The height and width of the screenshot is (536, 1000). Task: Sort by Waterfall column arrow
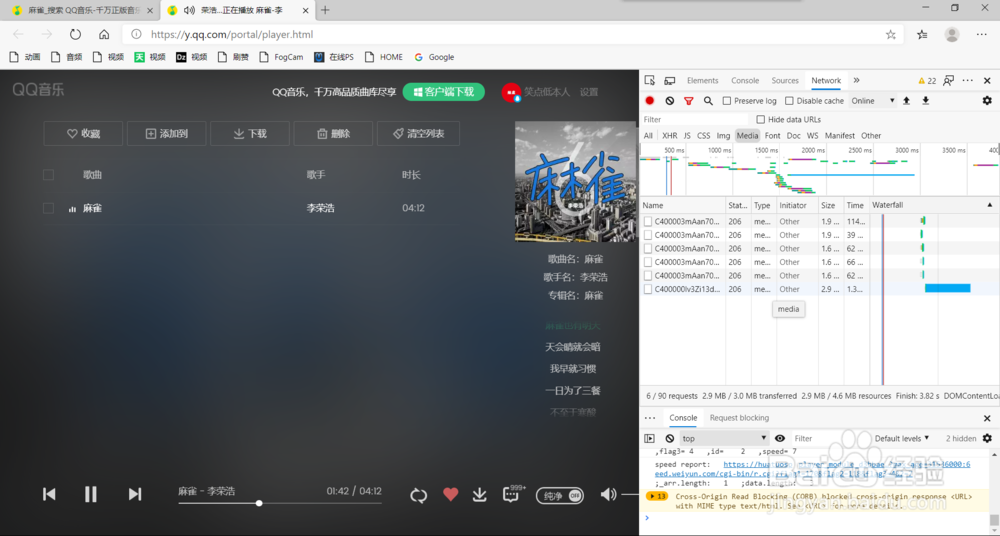point(990,205)
